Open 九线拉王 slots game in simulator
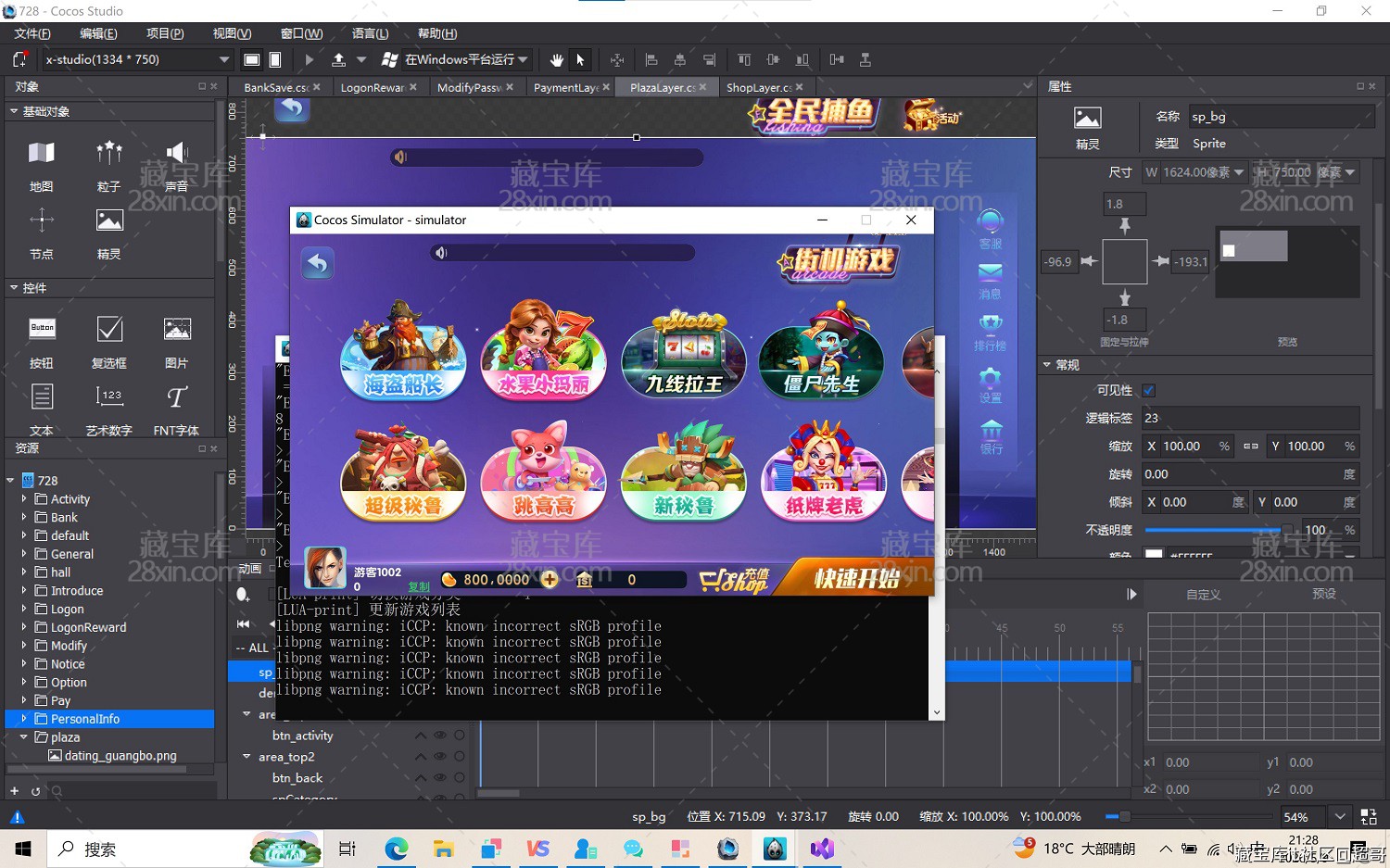This screenshot has height=868, width=1390. point(684,354)
